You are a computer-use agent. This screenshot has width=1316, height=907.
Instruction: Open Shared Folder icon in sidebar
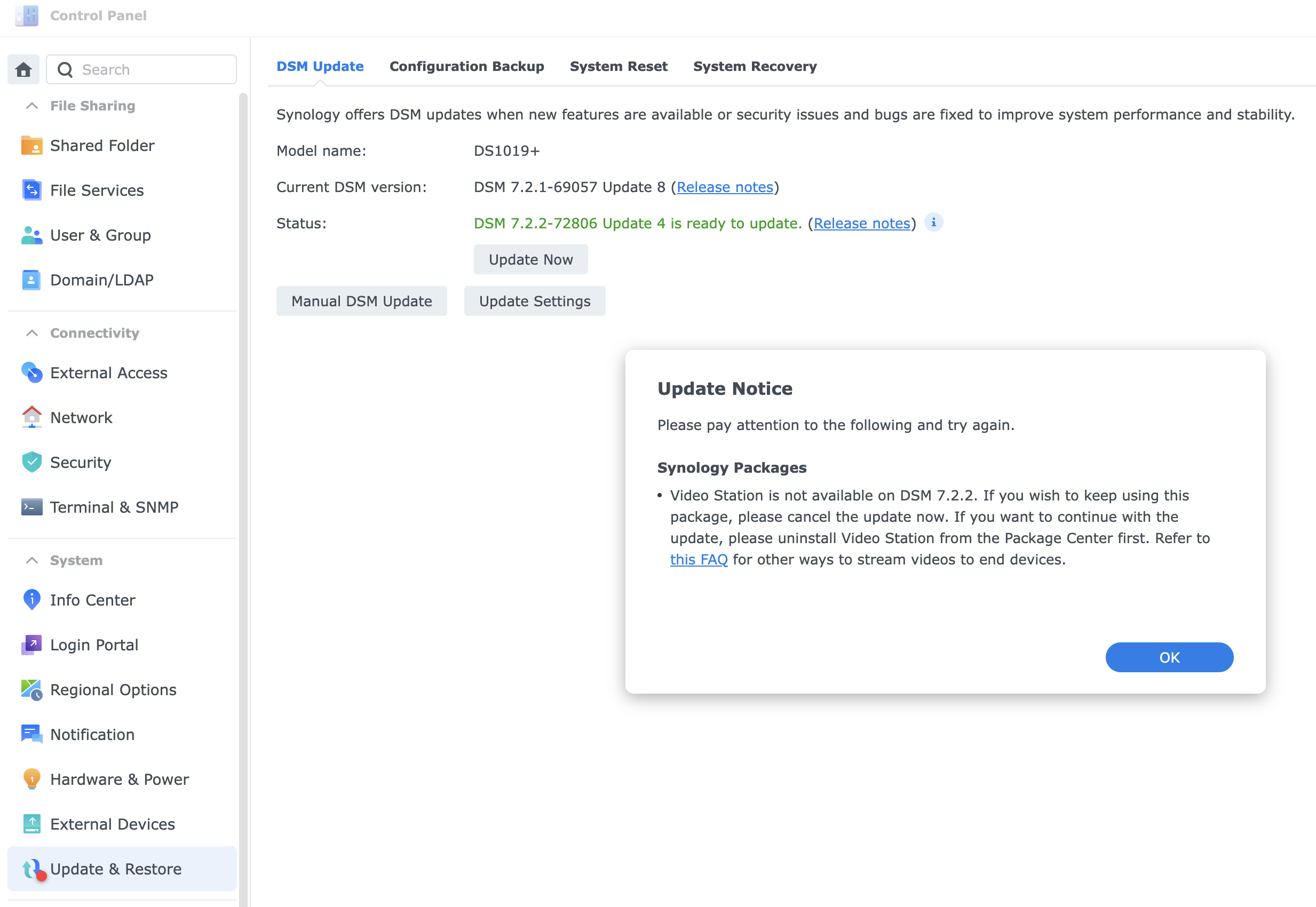point(31,146)
